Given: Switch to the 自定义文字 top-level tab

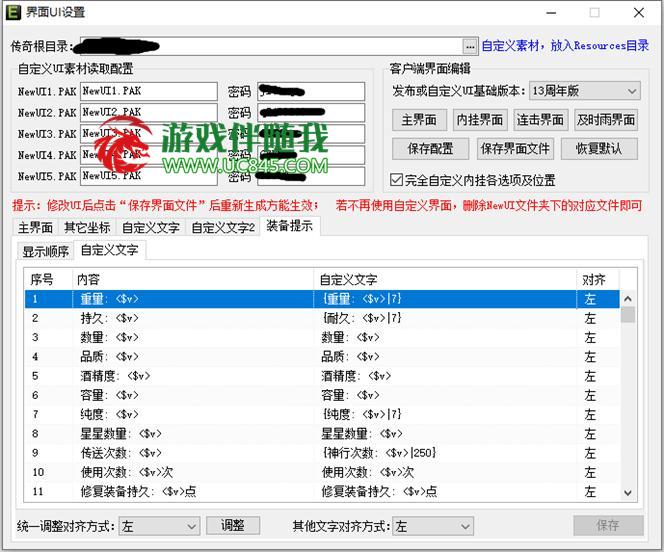Looking at the screenshot, I should (x=151, y=227).
